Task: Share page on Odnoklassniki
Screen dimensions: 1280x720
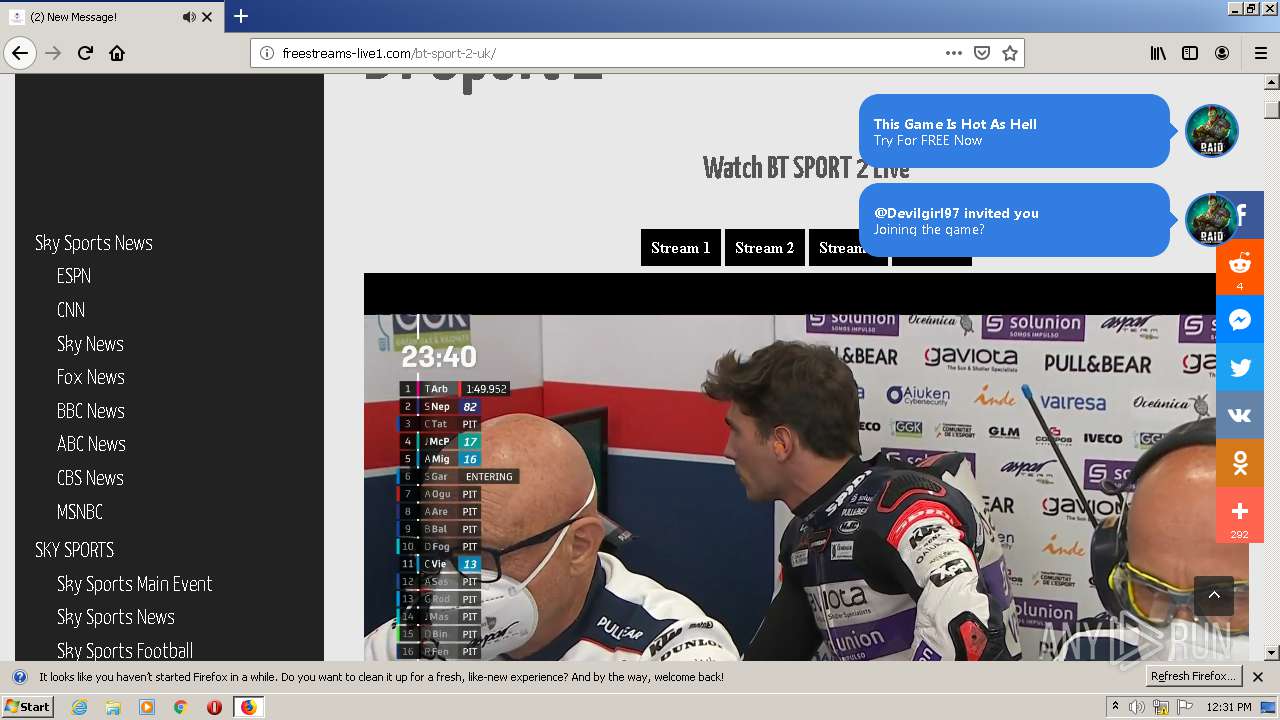Action: pos(1240,463)
